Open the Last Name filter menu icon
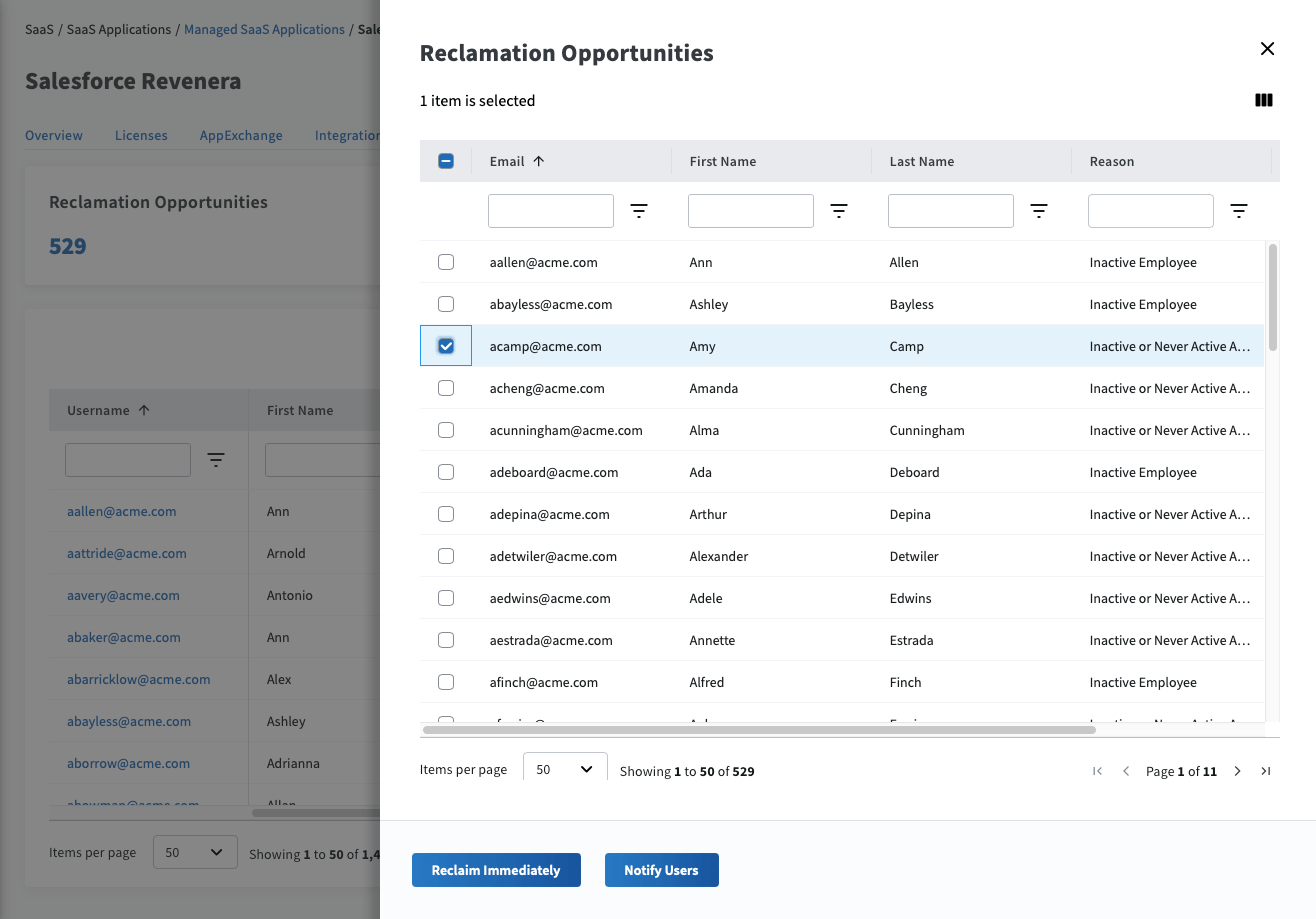 1039,211
